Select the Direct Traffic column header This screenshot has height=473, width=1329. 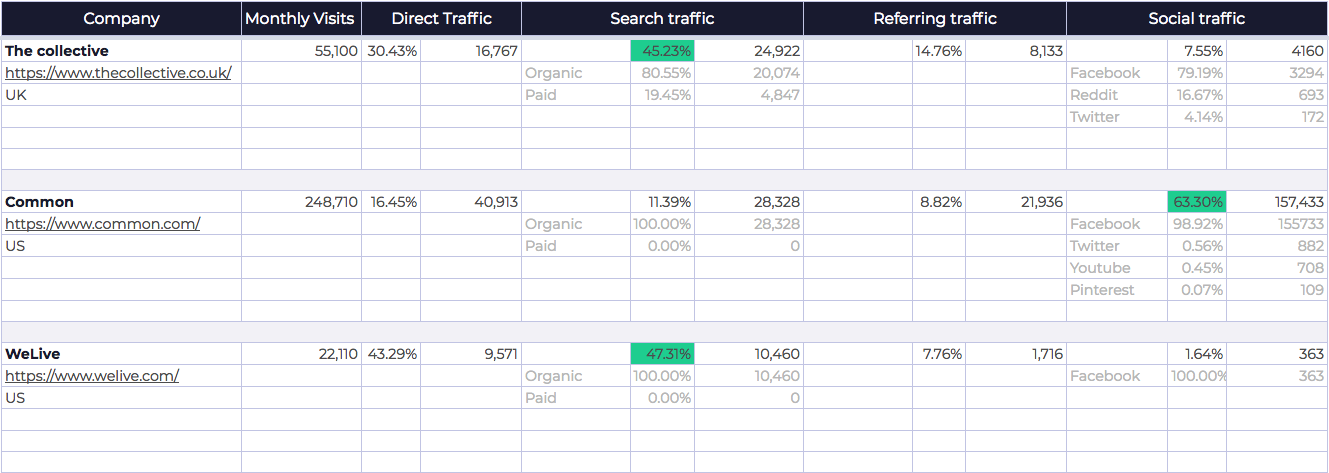(441, 19)
